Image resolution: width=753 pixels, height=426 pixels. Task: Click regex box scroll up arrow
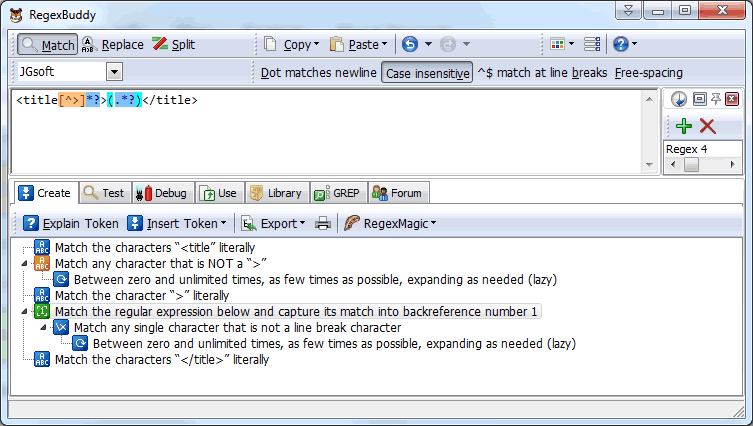pos(649,99)
